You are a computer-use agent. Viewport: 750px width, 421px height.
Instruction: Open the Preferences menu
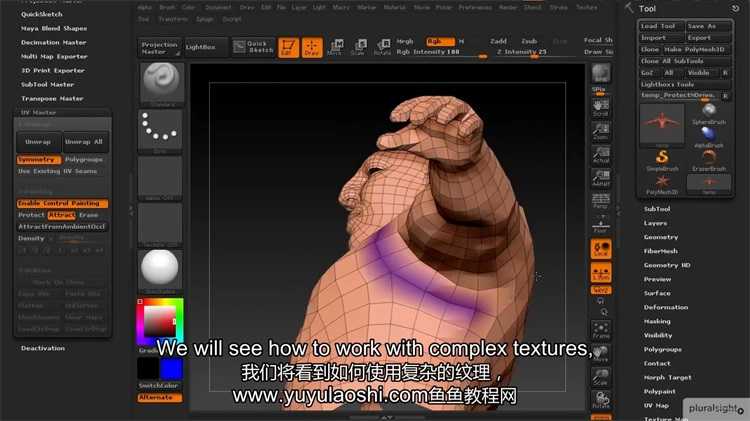475,7
